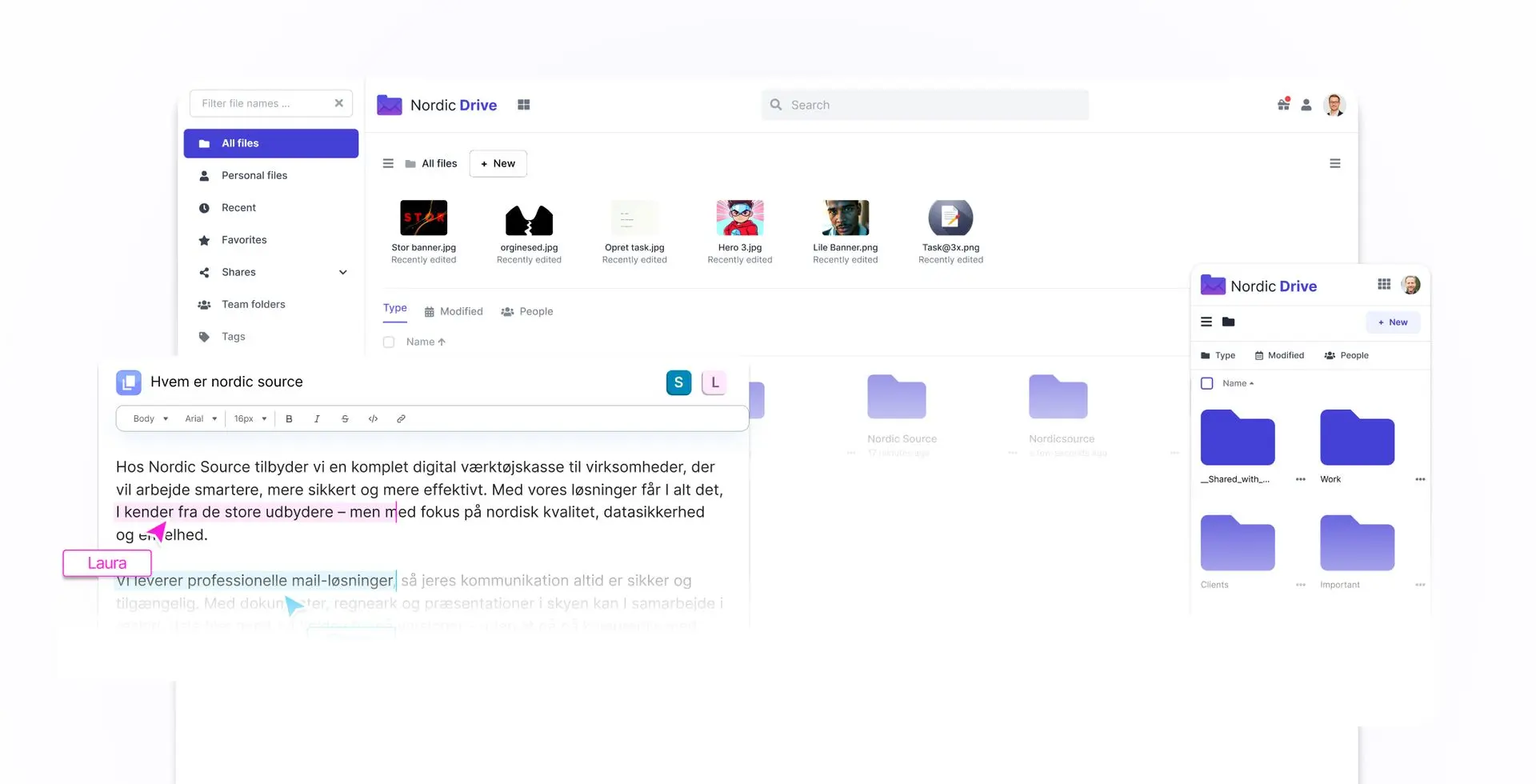Open the notifications icon with red dot
This screenshot has height=784, width=1536.
[1283, 104]
